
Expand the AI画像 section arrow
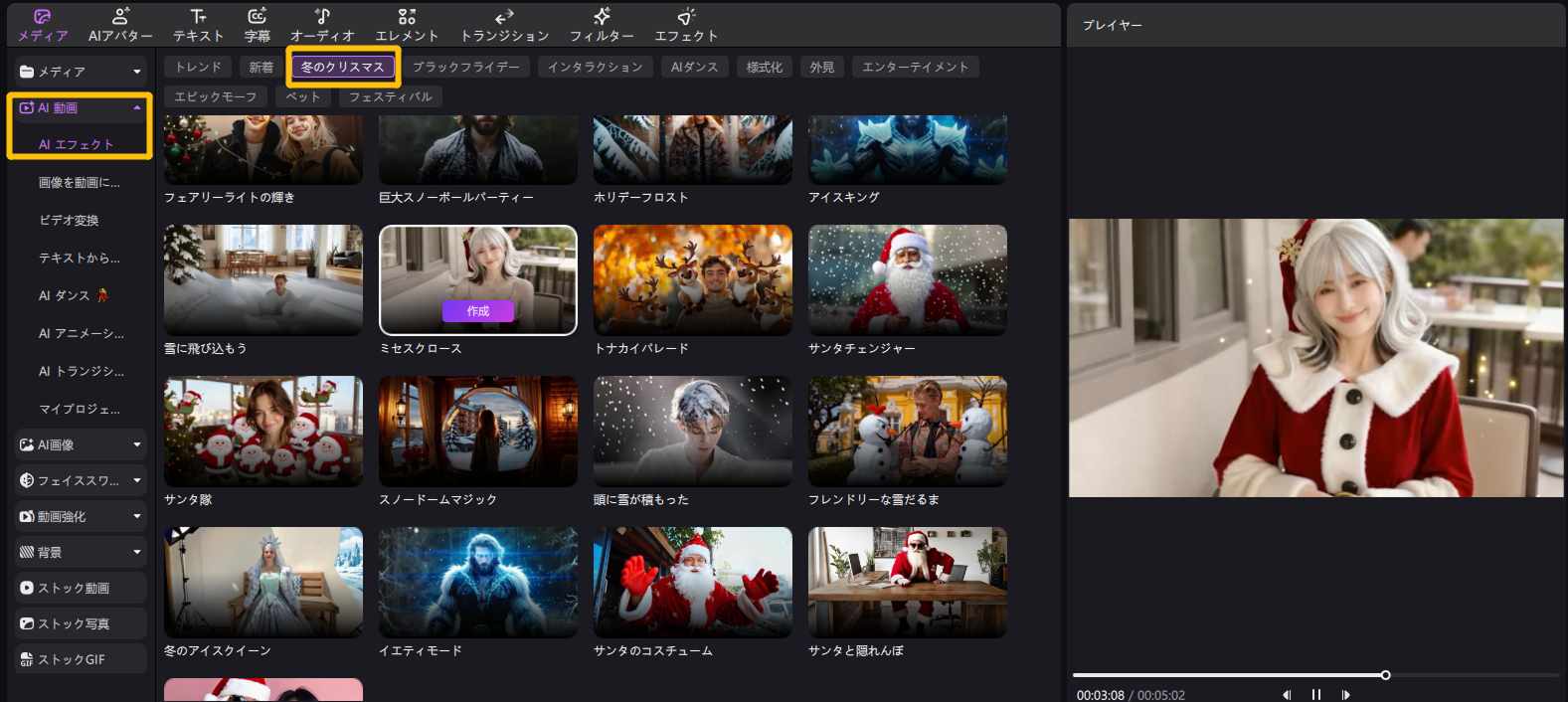click(x=137, y=444)
